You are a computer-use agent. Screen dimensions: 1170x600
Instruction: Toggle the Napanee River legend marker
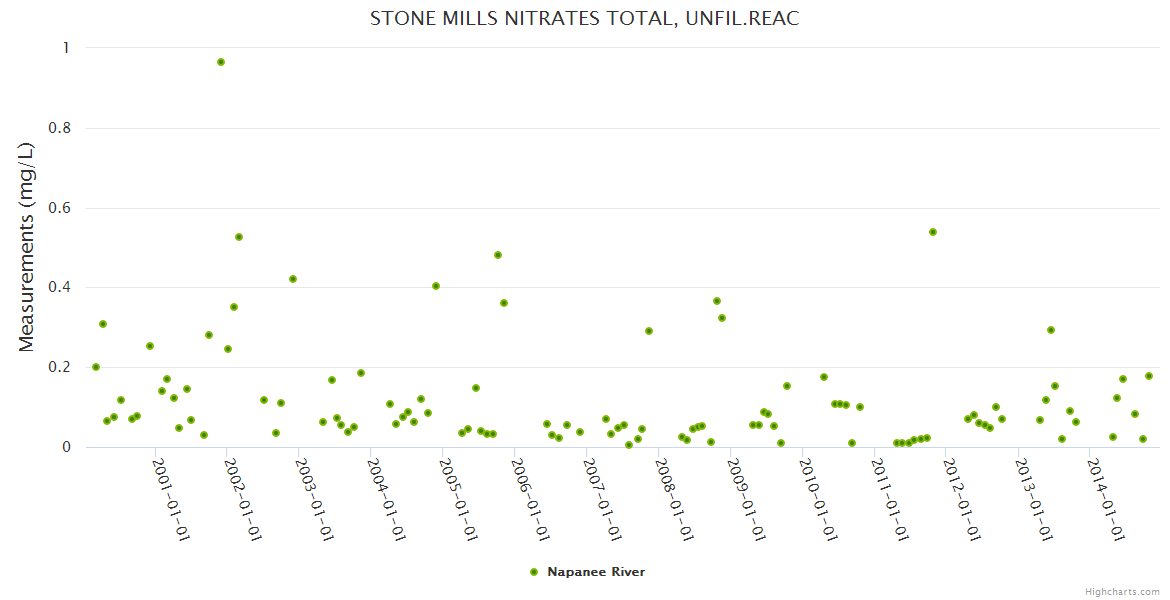(534, 572)
